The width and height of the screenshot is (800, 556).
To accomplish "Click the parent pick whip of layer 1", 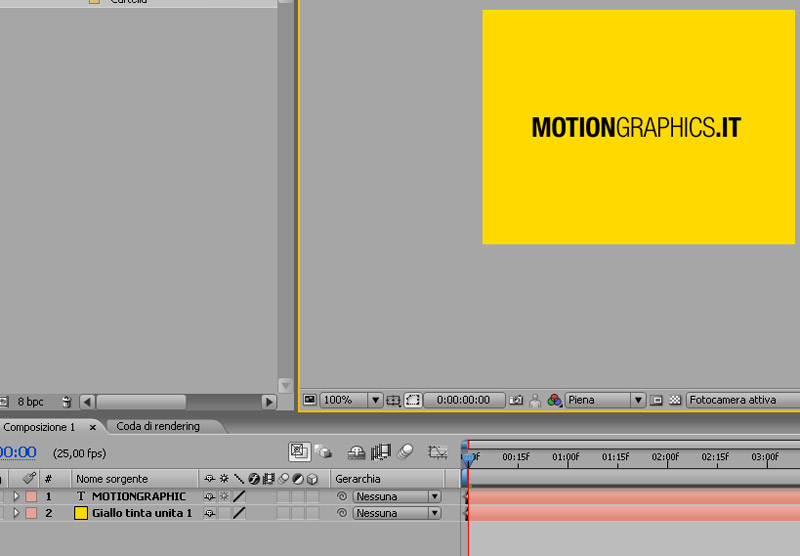I will pos(342,496).
